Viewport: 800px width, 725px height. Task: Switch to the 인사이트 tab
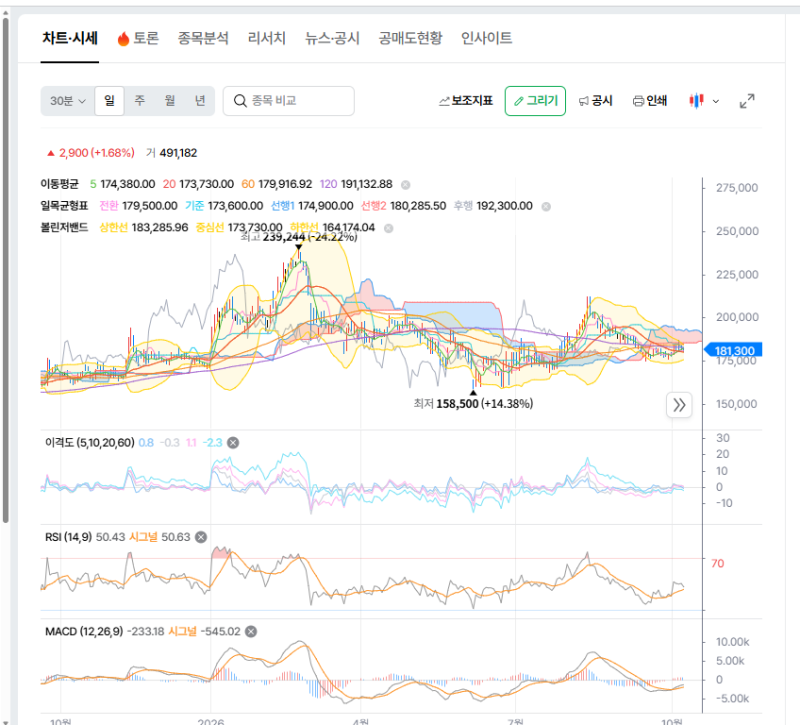pyautogui.click(x=486, y=38)
